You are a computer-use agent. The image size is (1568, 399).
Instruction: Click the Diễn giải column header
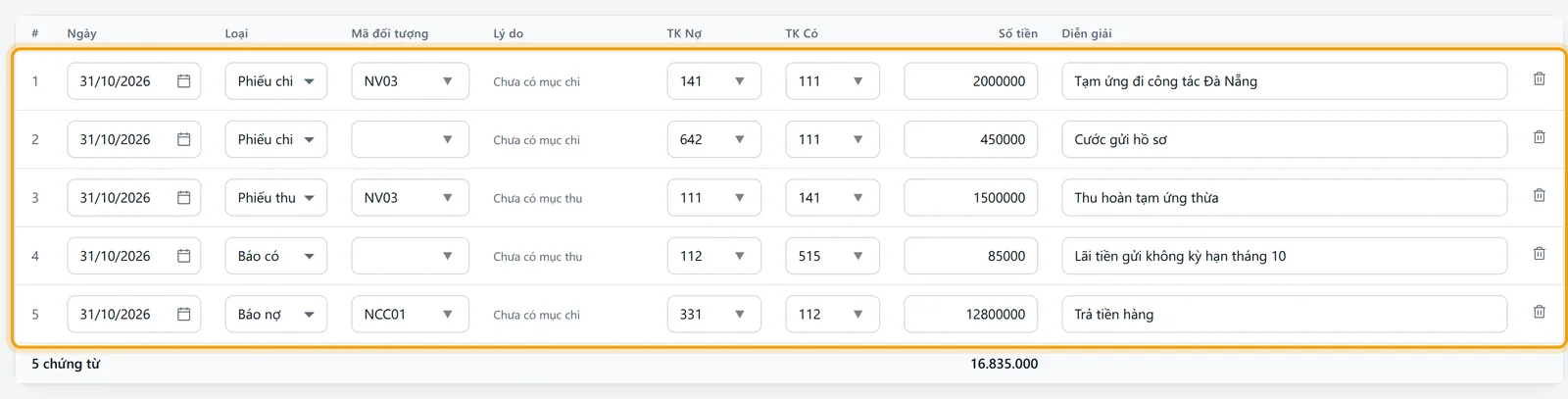pyautogui.click(x=1086, y=33)
